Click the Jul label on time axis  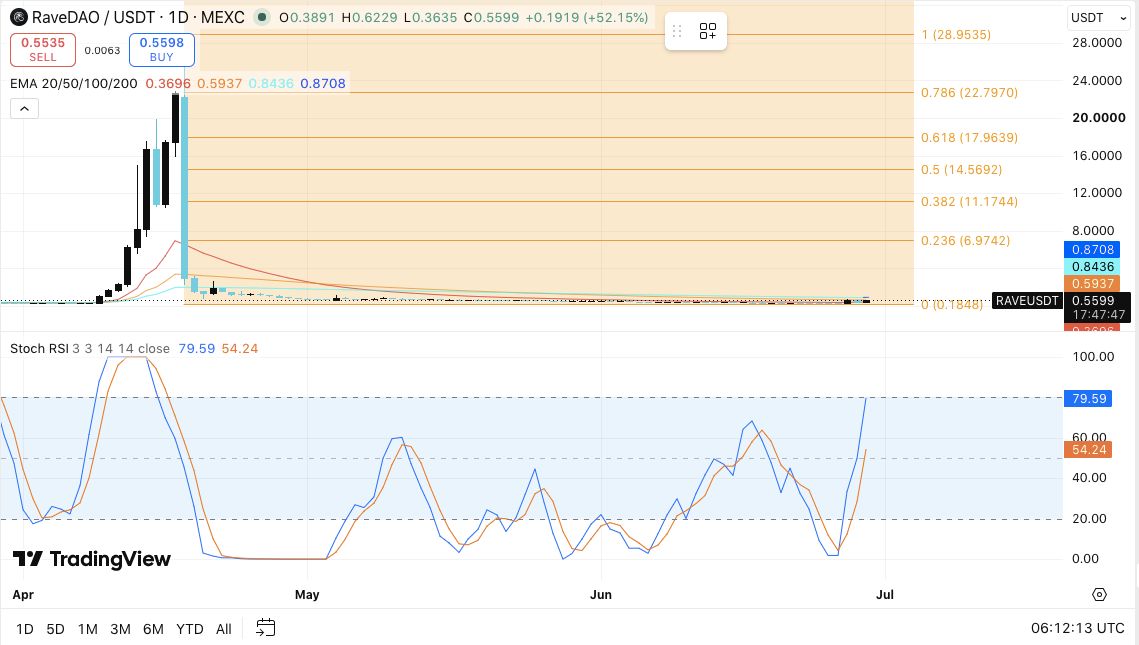(x=885, y=594)
